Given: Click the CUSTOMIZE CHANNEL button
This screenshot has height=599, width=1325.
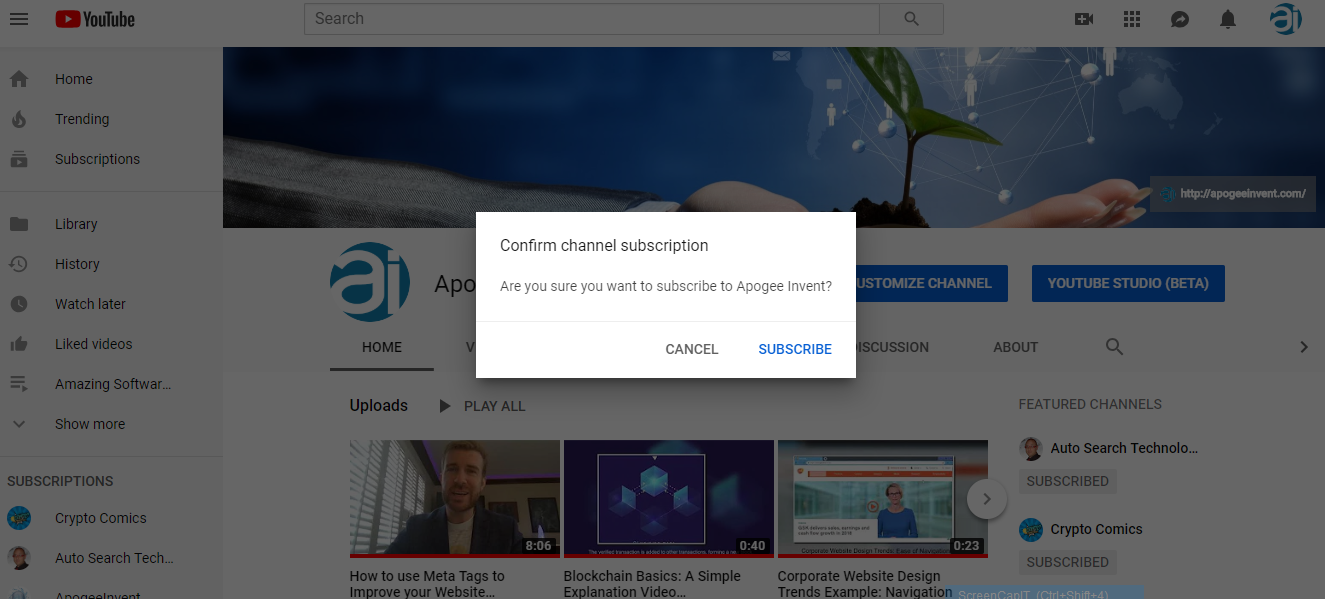Looking at the screenshot, I should click(931, 283).
